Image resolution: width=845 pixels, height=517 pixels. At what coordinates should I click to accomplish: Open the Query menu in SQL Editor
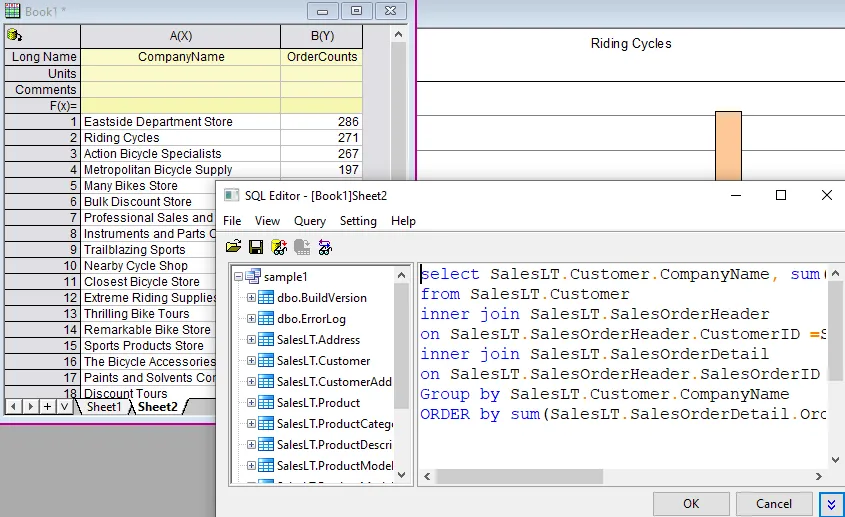(x=310, y=221)
